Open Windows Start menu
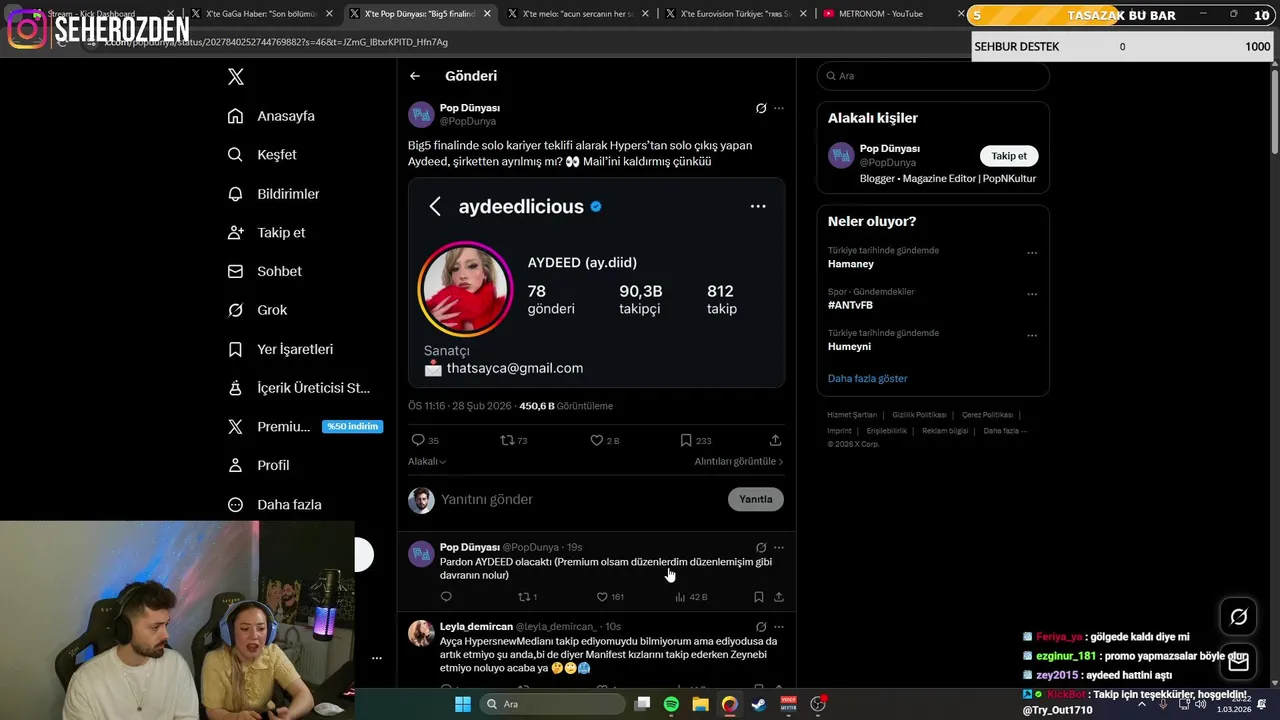Screen dimensions: 1280x720 click(x=462, y=704)
